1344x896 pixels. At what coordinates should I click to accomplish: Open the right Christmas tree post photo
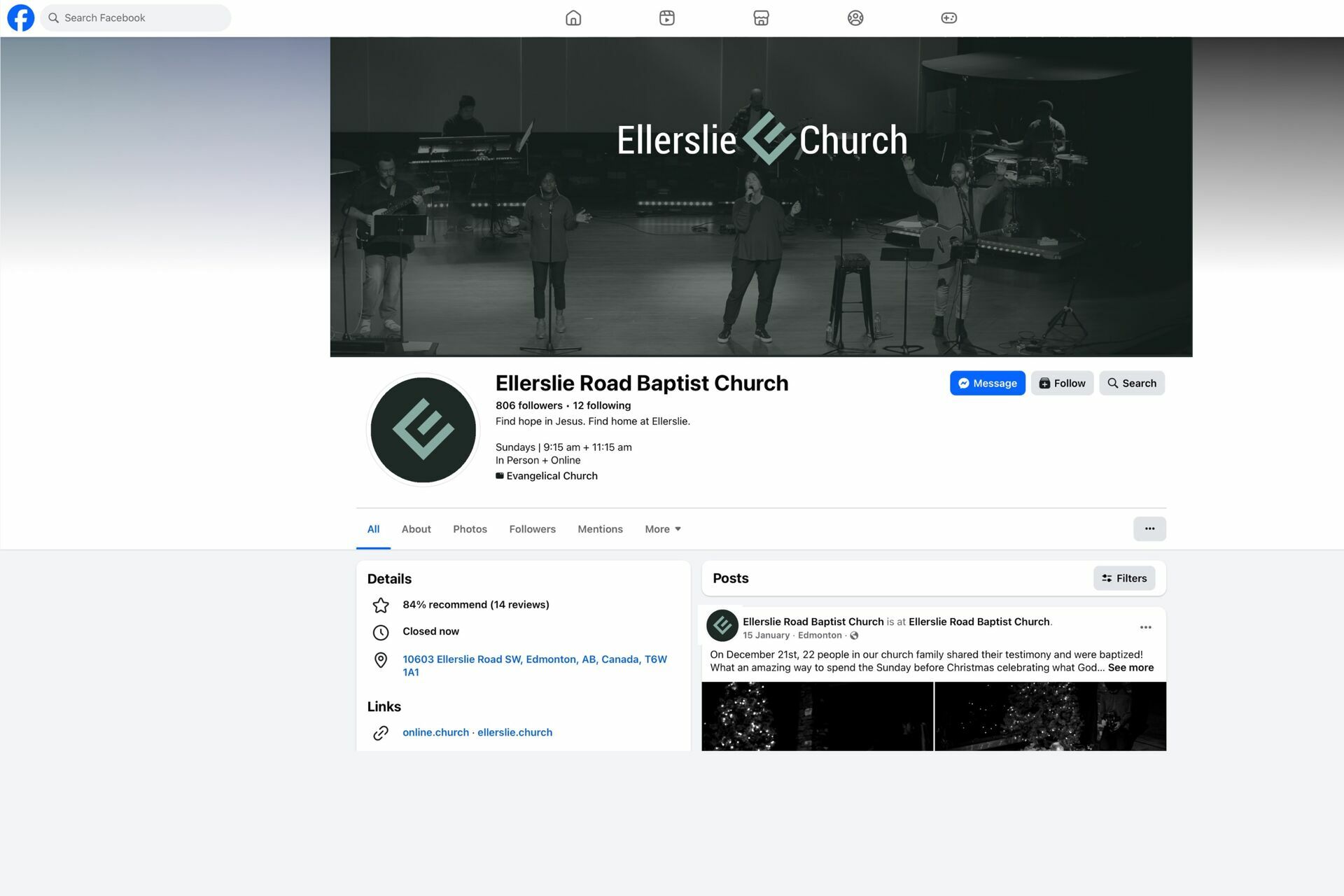[x=1051, y=716]
